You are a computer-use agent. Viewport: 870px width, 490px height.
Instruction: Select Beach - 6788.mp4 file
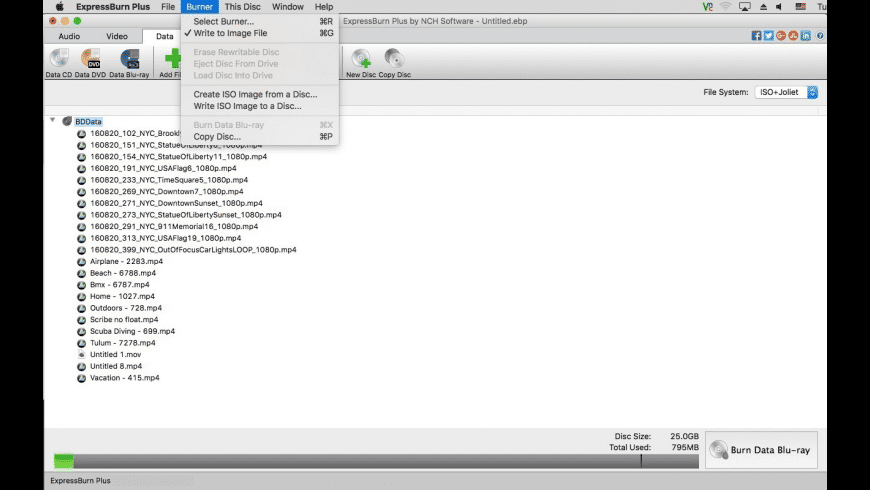(x=123, y=273)
